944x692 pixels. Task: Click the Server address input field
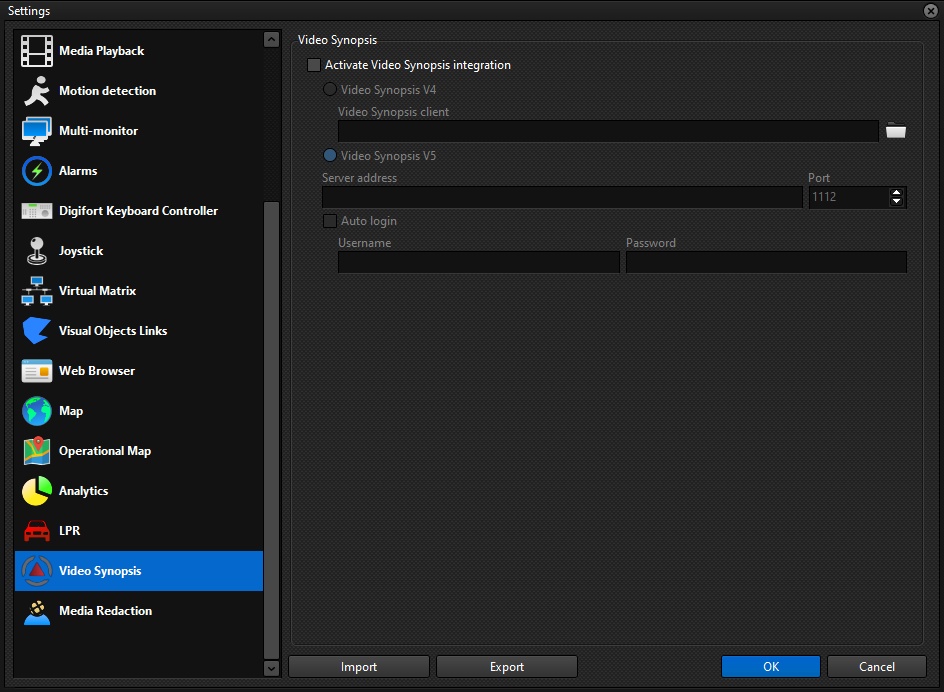[562, 197]
